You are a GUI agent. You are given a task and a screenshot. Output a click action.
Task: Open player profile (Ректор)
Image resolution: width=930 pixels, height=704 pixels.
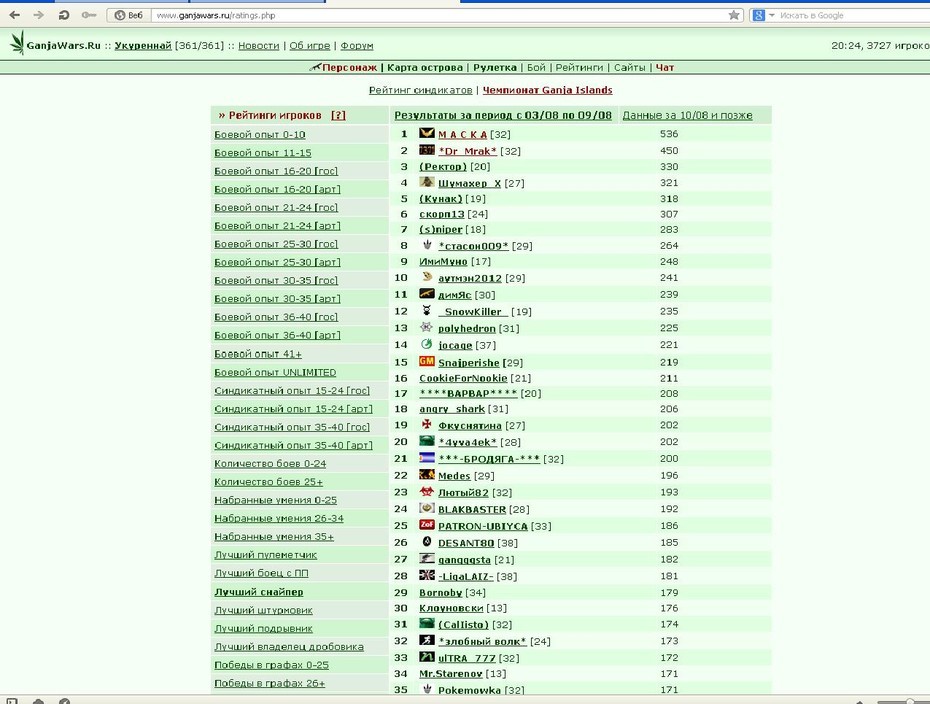pos(443,167)
